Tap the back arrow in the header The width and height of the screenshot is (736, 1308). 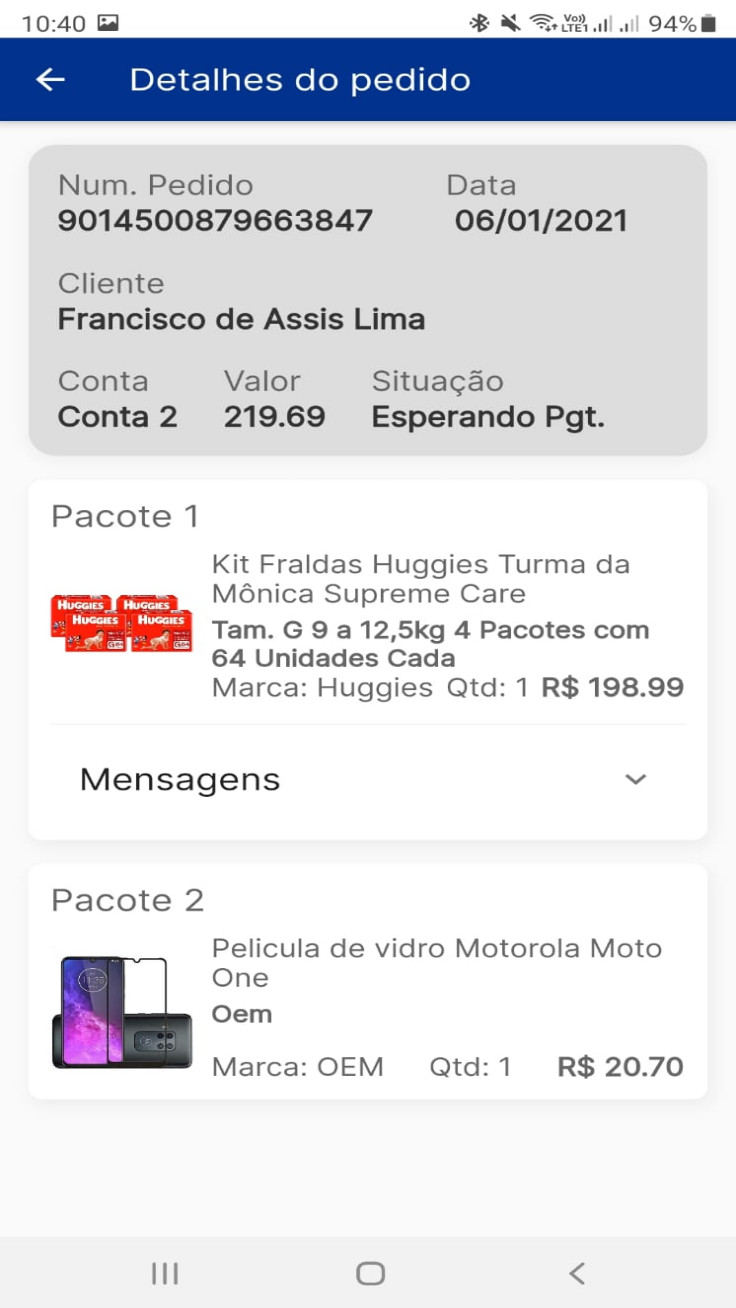click(50, 80)
